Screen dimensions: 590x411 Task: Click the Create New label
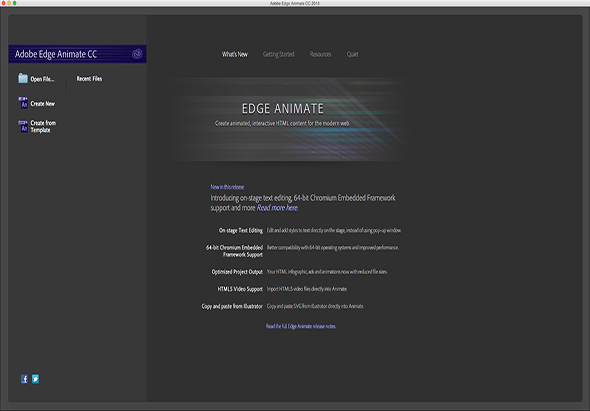pyautogui.click(x=43, y=104)
